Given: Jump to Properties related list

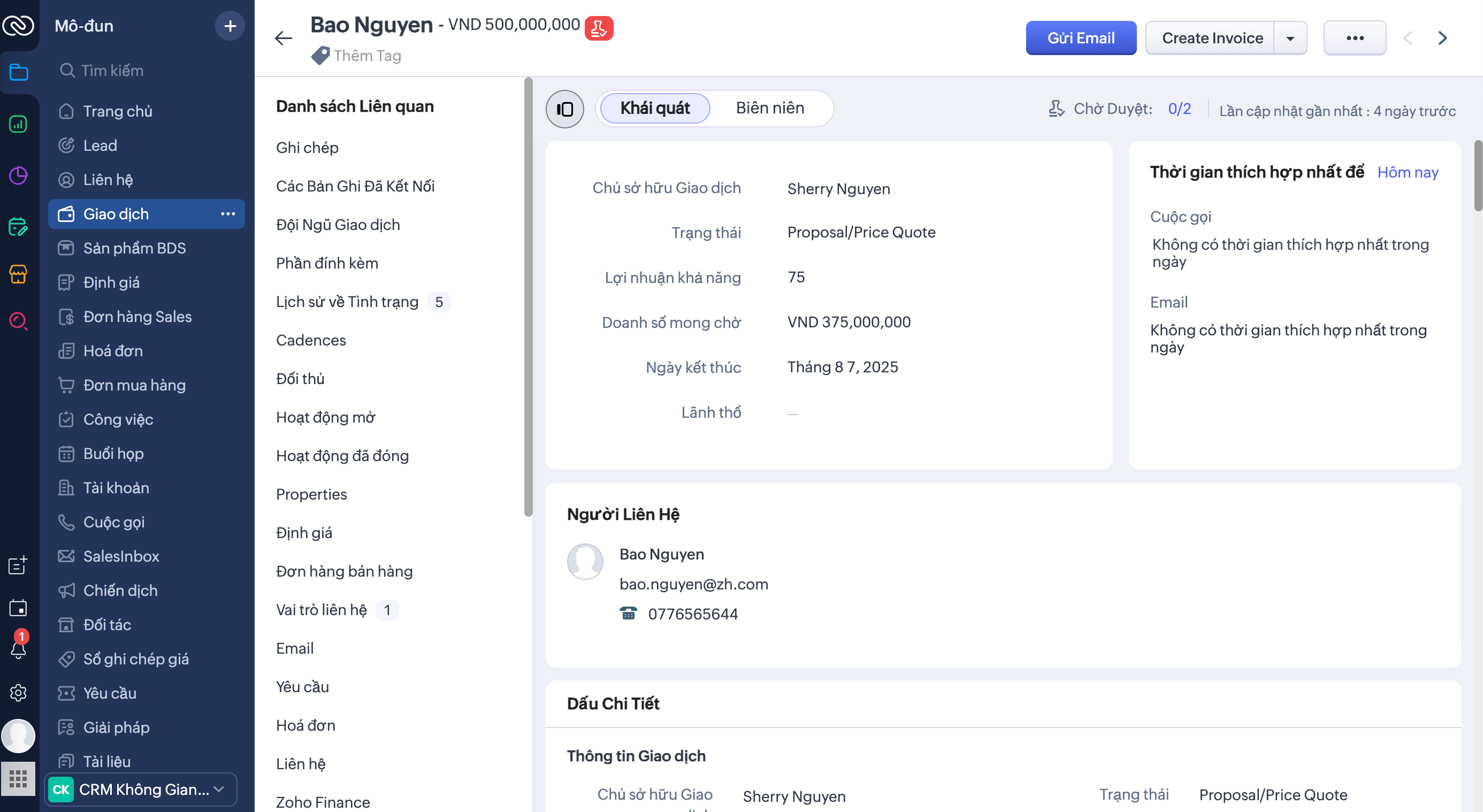Looking at the screenshot, I should pyautogui.click(x=311, y=495).
